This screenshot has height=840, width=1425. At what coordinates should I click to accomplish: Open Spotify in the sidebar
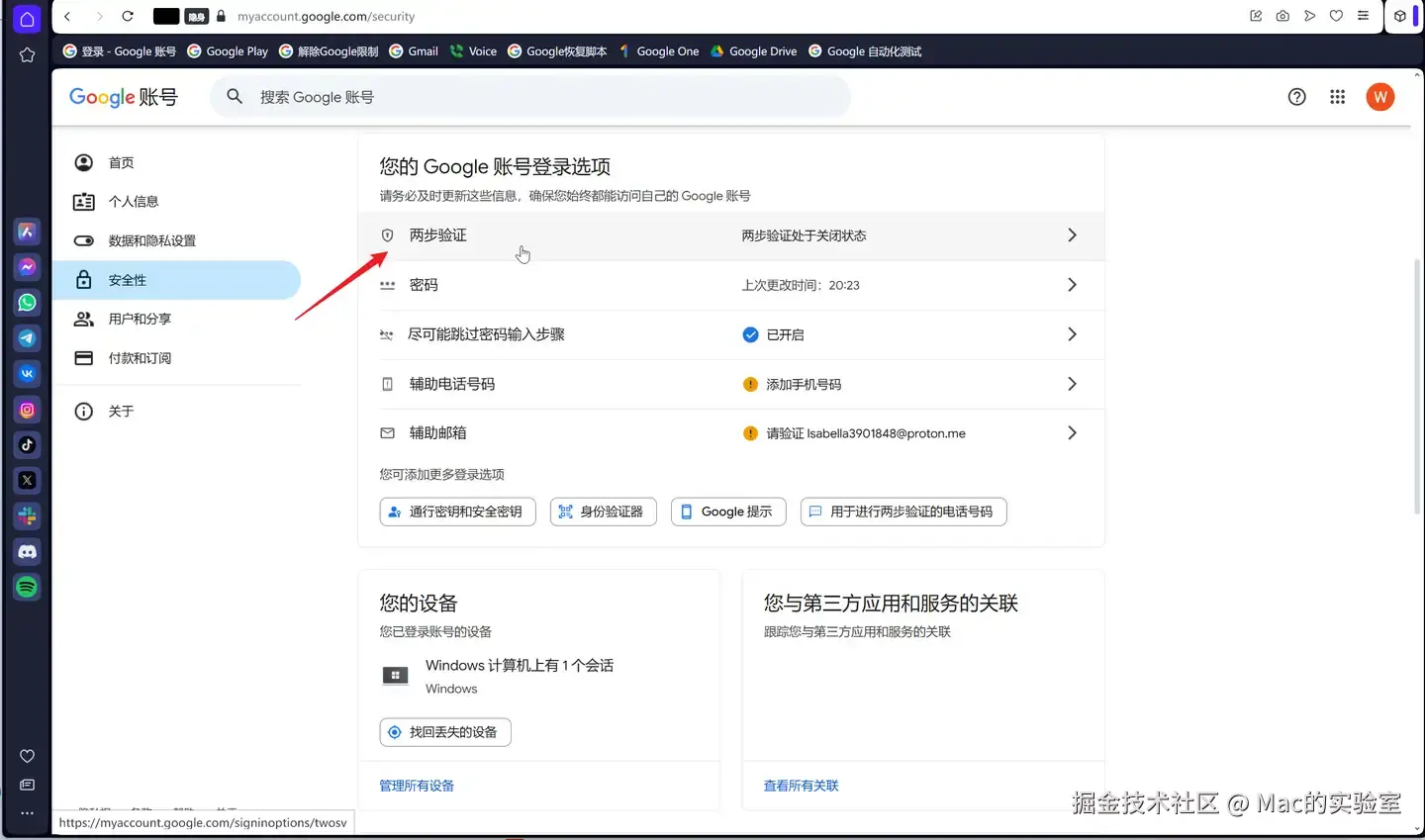[x=27, y=588]
